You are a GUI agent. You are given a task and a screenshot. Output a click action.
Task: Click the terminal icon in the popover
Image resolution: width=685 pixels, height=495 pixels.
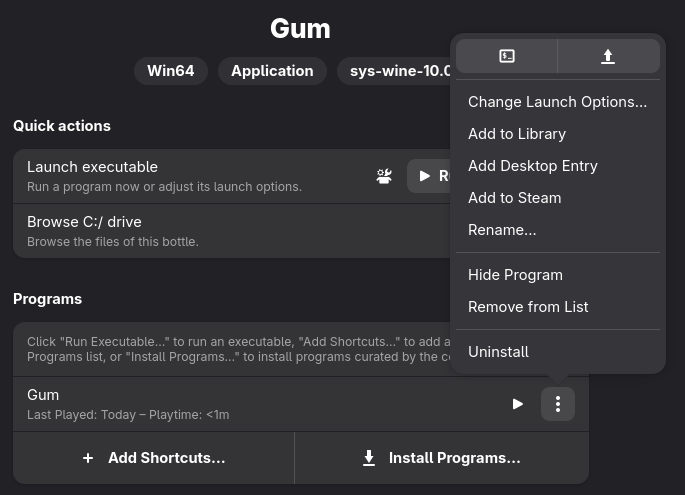pyautogui.click(x=507, y=57)
